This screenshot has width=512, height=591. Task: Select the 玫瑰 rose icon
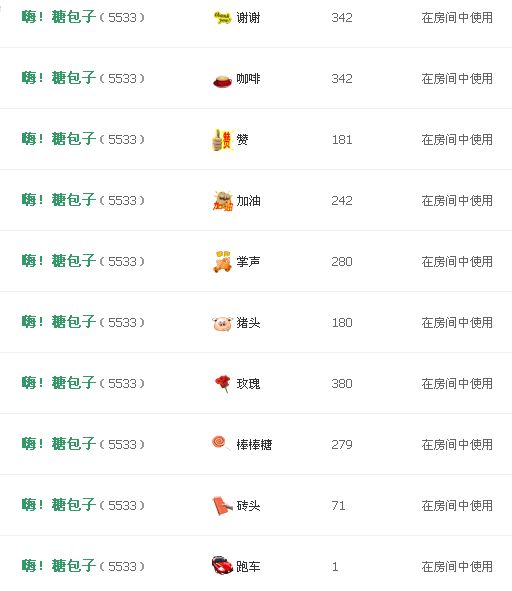click(223, 384)
